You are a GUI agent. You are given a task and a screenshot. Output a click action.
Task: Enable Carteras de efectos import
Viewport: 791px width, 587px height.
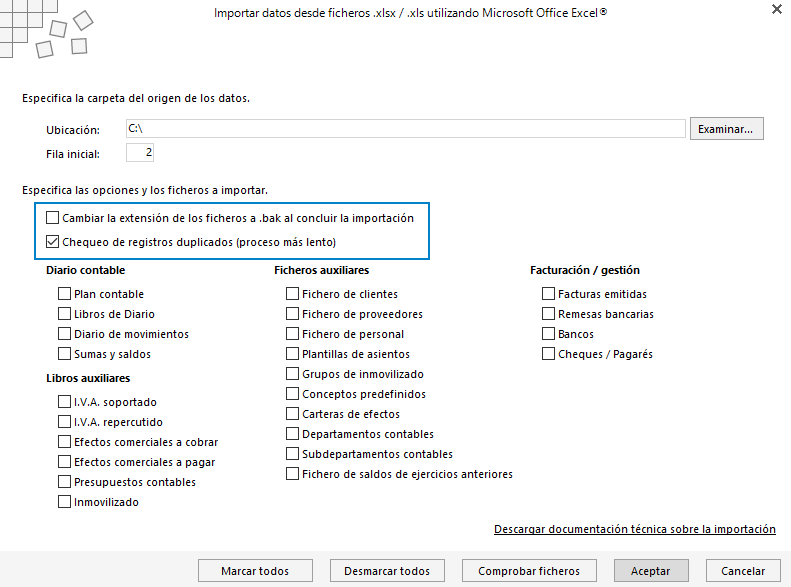tap(292, 414)
